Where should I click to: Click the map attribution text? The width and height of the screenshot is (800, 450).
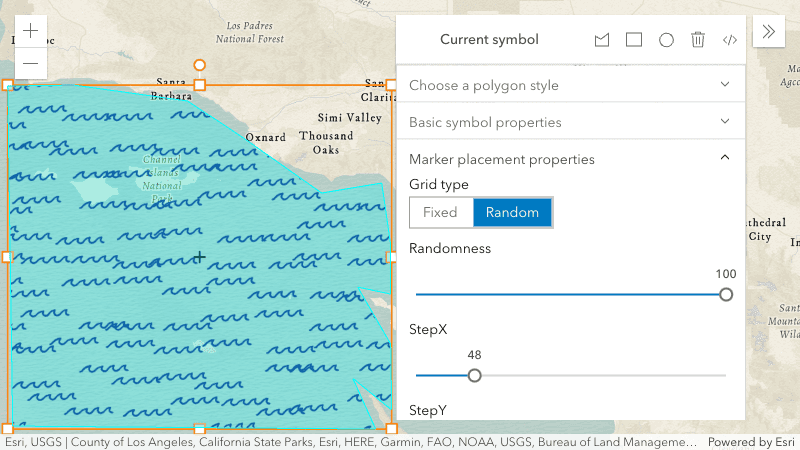[x=350, y=442]
